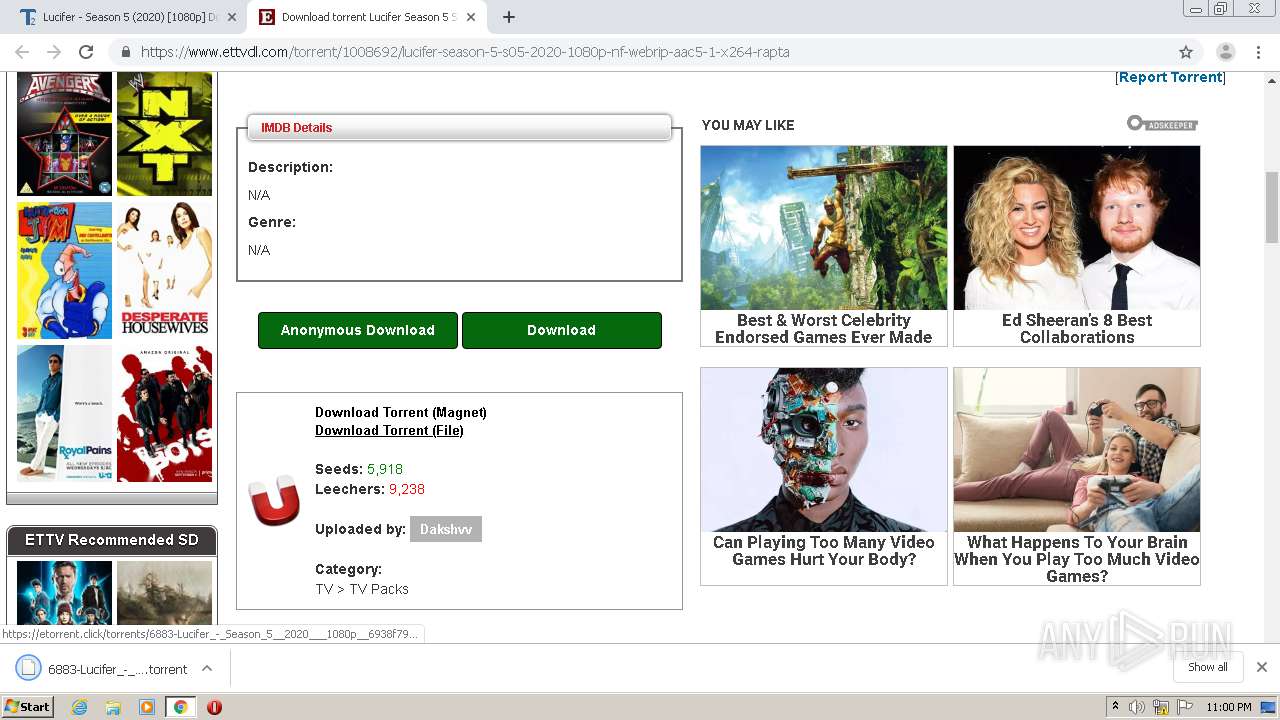Show hidden tray icons arrow
The image size is (1280, 720).
coord(1115,707)
